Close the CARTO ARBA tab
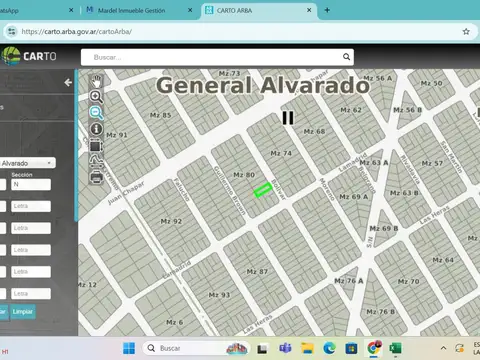This screenshot has width=480, height=360. tap(309, 10)
